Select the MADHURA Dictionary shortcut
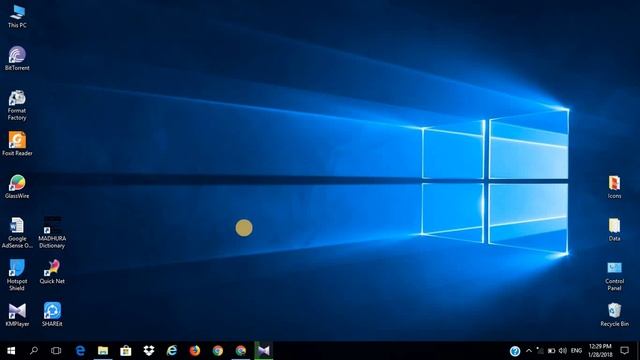The width and height of the screenshot is (640, 360). (52, 233)
